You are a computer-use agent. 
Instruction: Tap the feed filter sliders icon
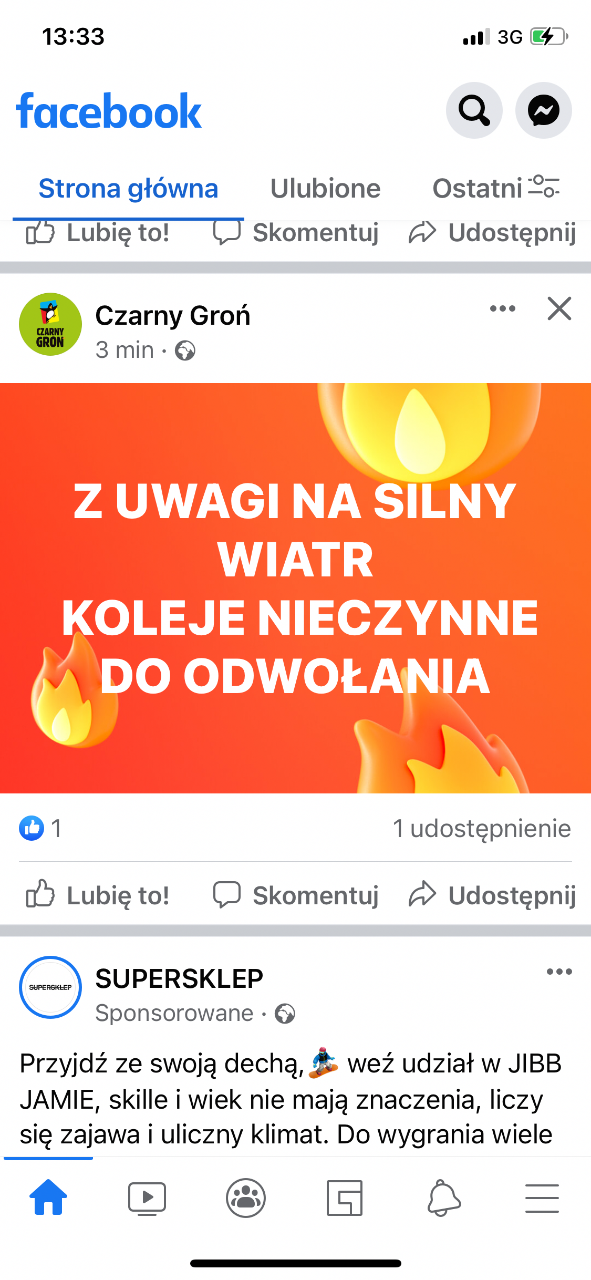(x=545, y=187)
